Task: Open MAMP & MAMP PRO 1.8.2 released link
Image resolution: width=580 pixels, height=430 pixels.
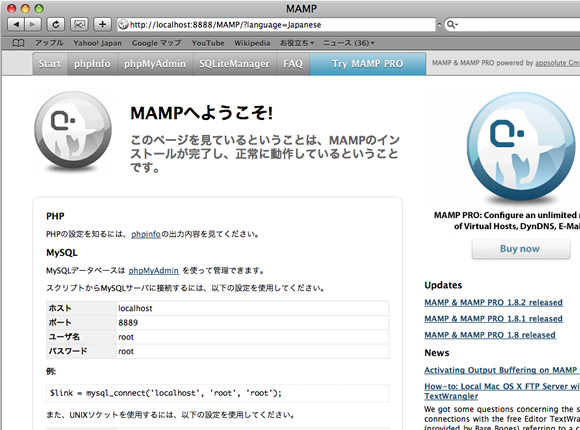Action: pyautogui.click(x=493, y=303)
